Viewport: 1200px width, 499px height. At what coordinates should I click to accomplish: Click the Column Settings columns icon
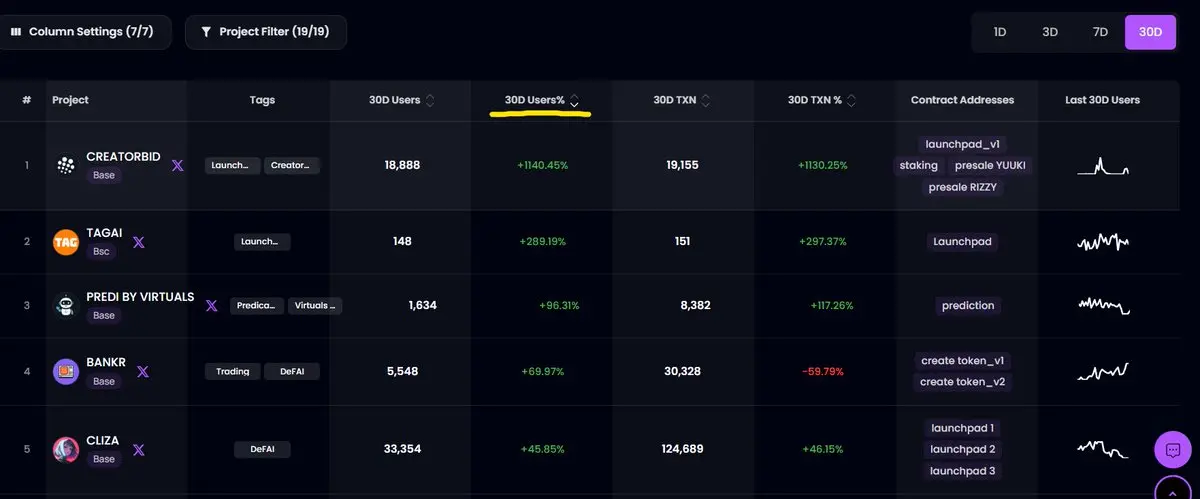(16, 32)
